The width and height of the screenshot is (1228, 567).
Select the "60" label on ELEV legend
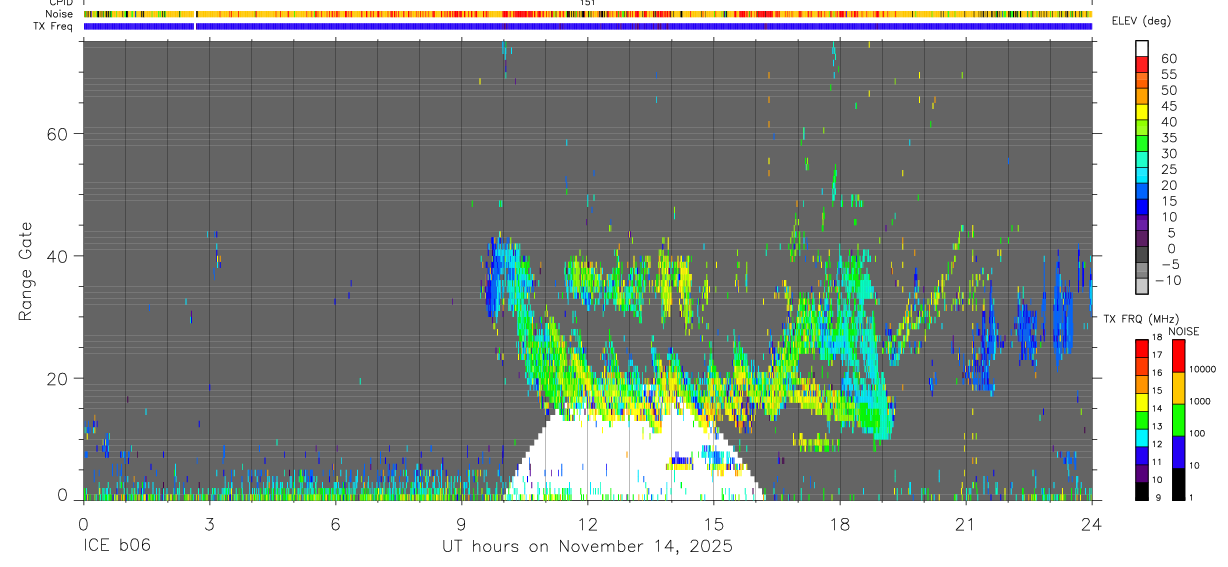point(1167,58)
